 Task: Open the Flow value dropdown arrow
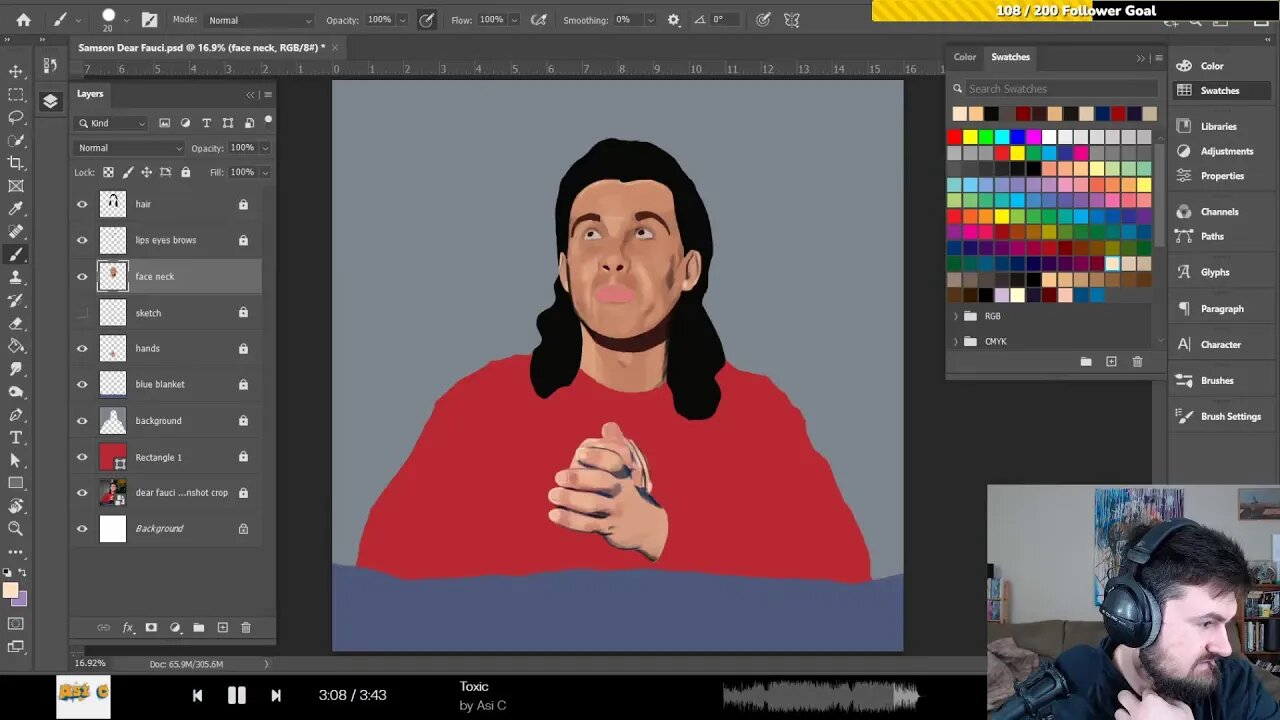514,20
